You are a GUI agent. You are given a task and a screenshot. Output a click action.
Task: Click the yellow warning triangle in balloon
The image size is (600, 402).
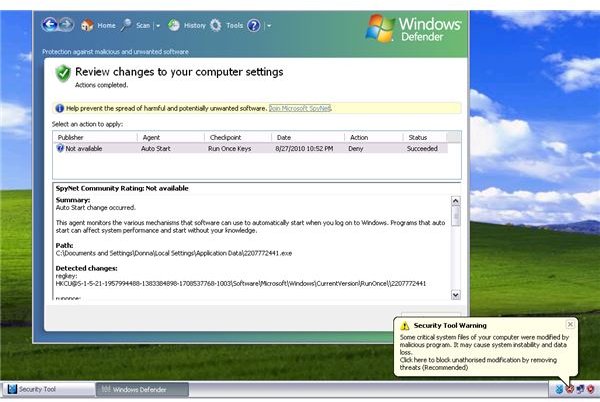point(405,326)
